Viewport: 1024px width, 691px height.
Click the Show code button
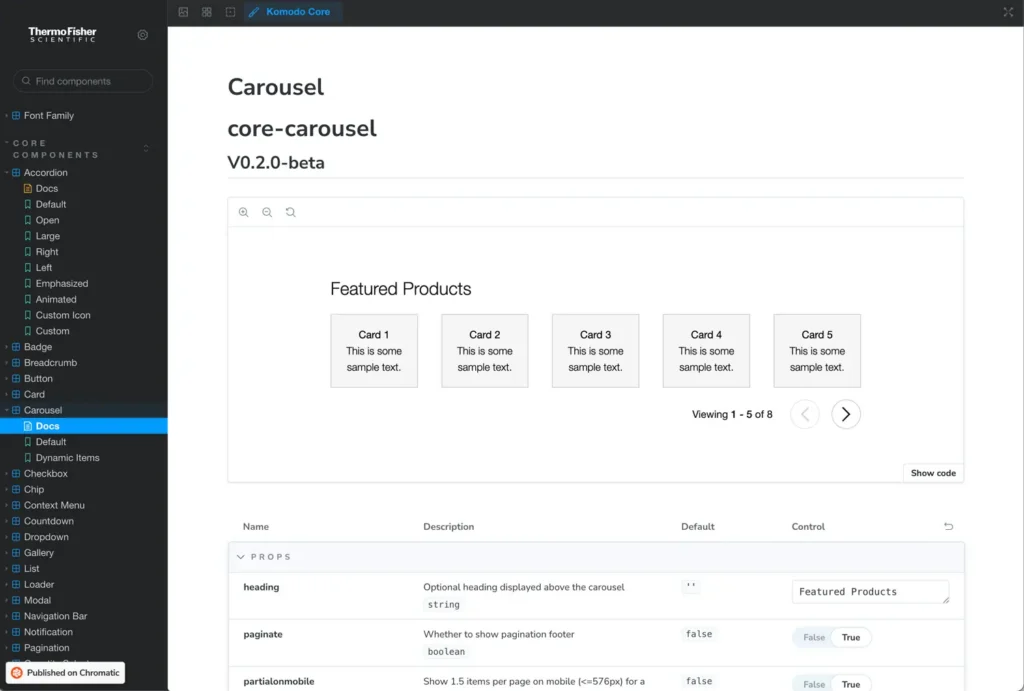pyautogui.click(x=932, y=473)
